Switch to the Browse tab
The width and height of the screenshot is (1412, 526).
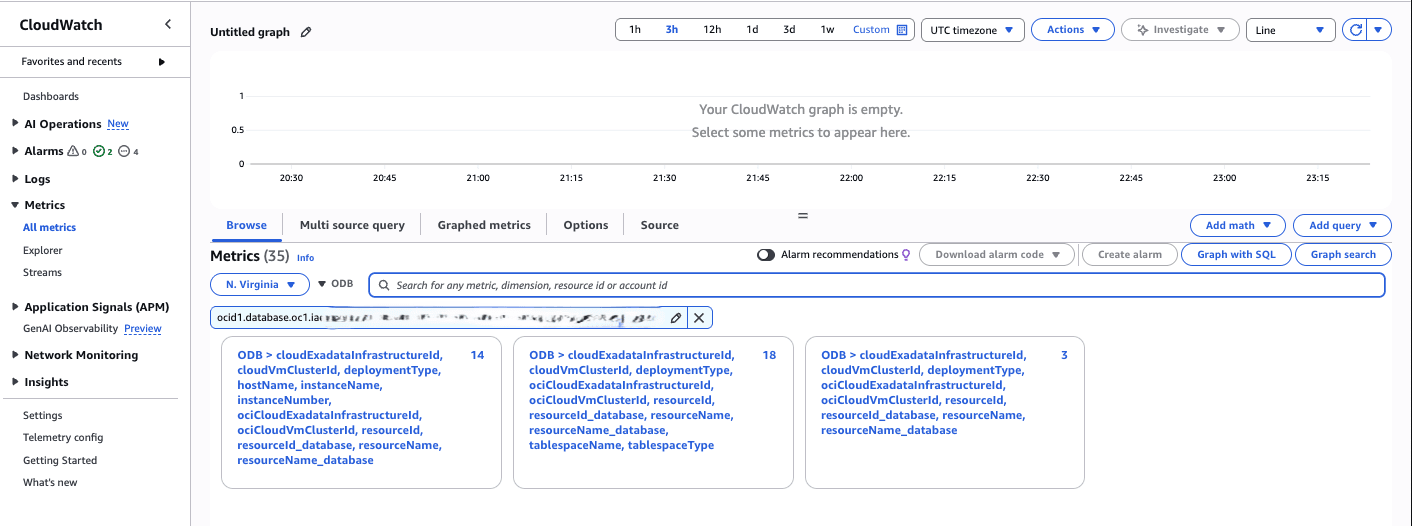pos(246,225)
